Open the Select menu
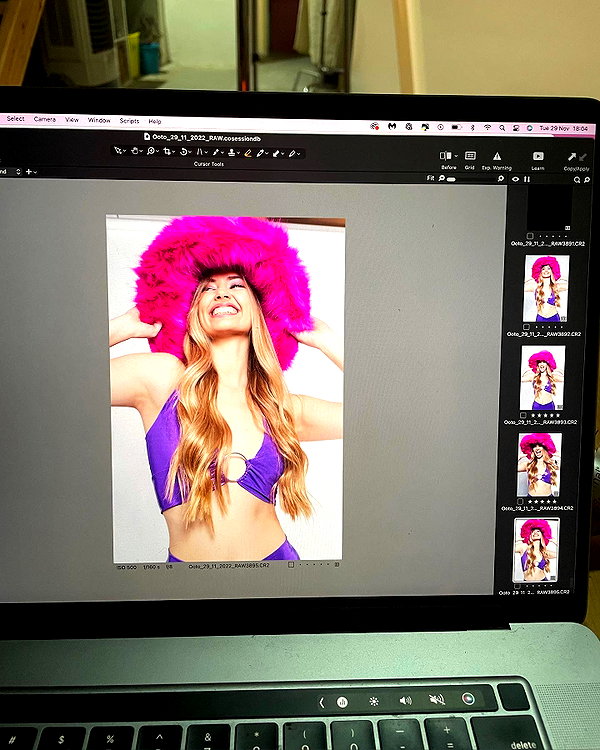The image size is (600, 750). click(15, 119)
